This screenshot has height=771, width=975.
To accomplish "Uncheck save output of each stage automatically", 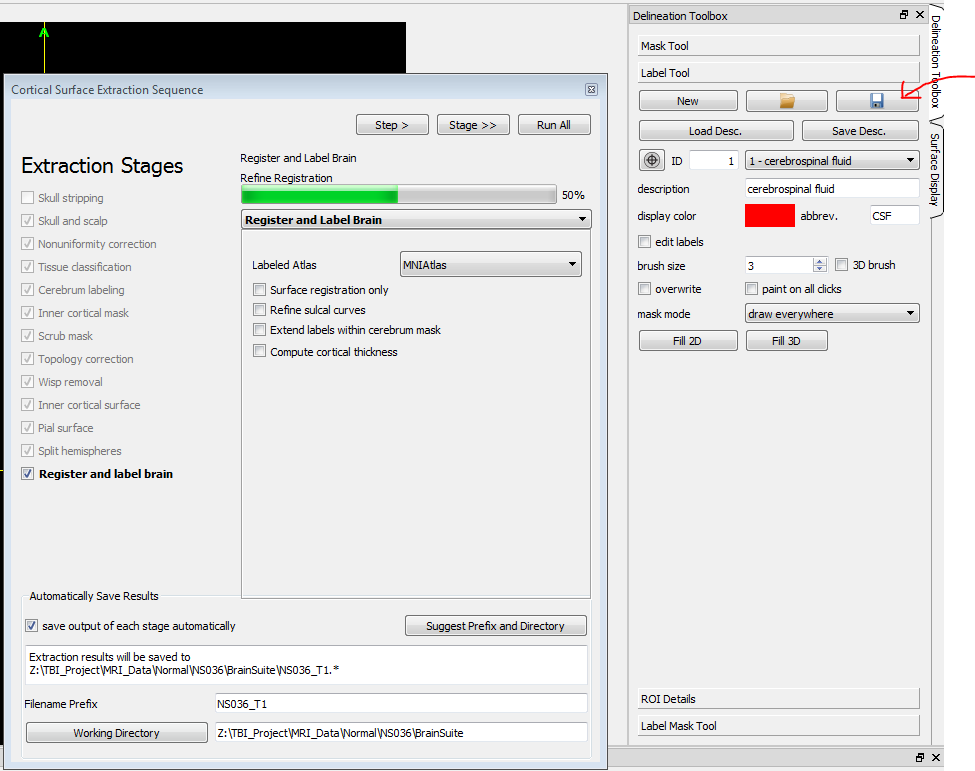I will coord(31,626).
